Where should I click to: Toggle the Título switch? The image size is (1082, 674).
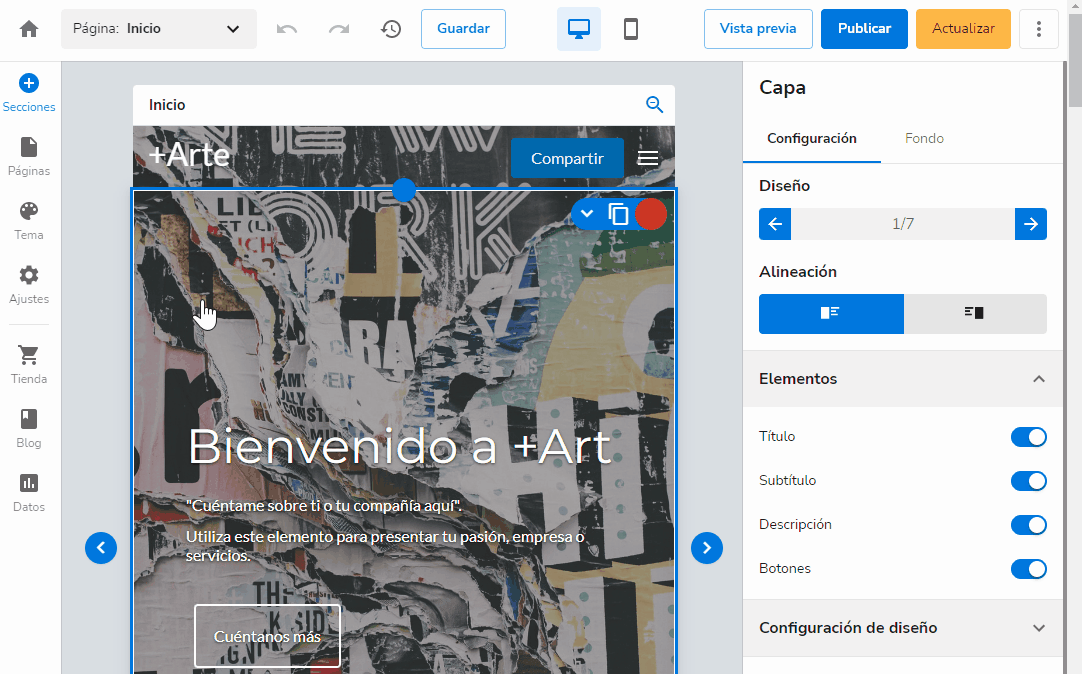pos(1029,437)
